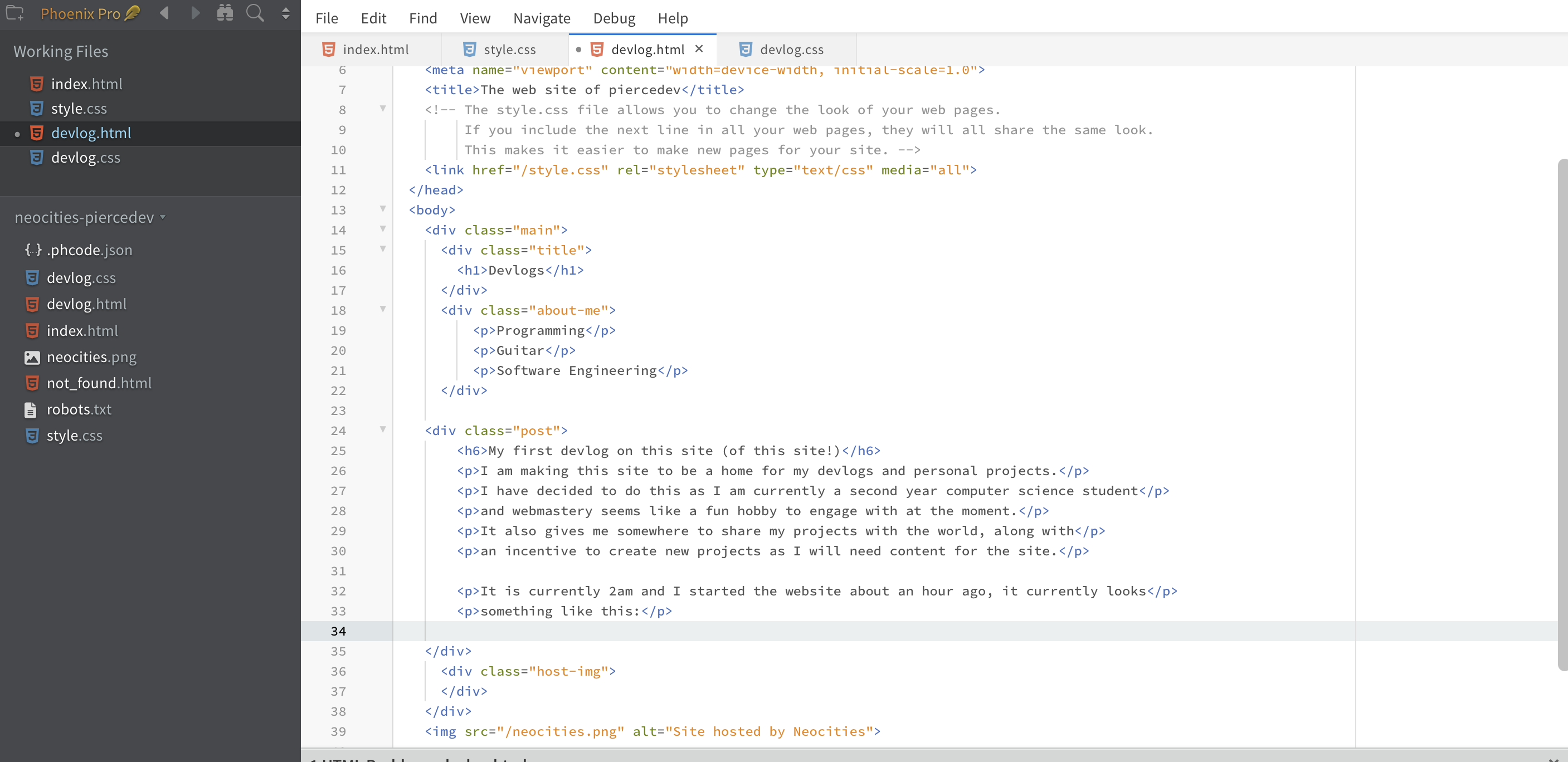Switch to the style.css tab

pos(510,48)
